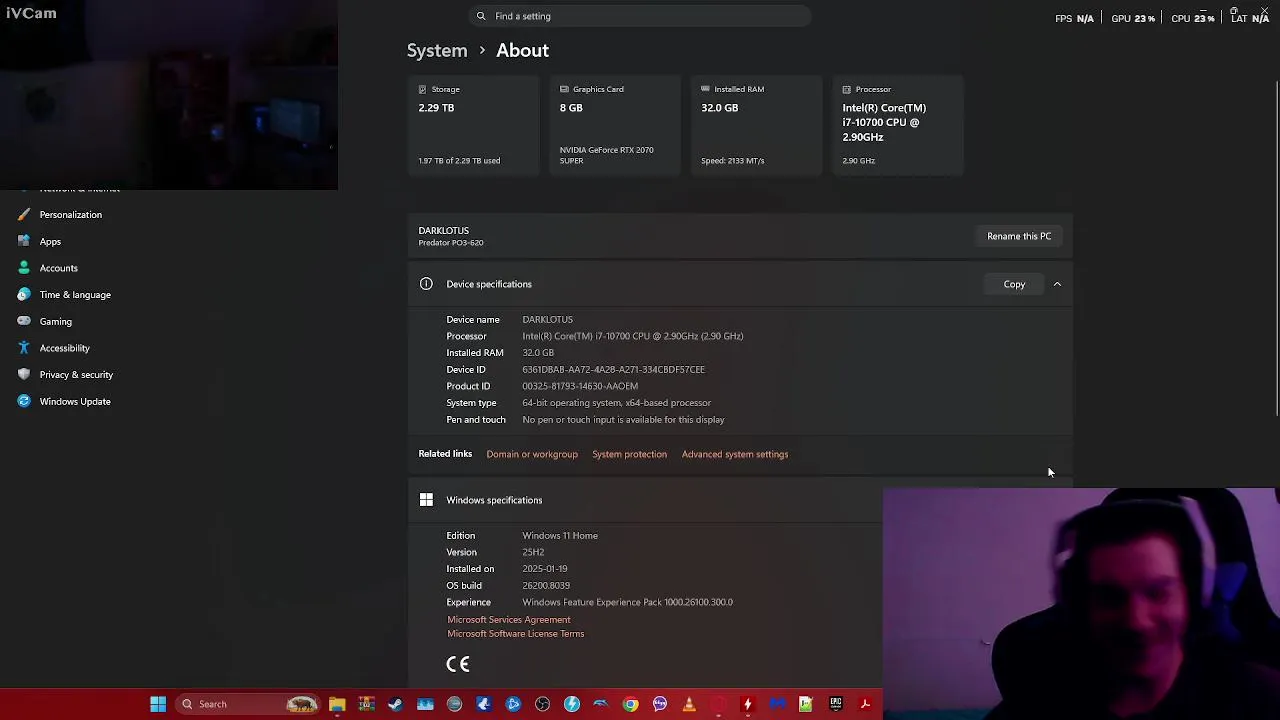Image resolution: width=1280 pixels, height=720 pixels.
Task: Open Windows Update in the sidebar
Action: pyautogui.click(x=65, y=401)
